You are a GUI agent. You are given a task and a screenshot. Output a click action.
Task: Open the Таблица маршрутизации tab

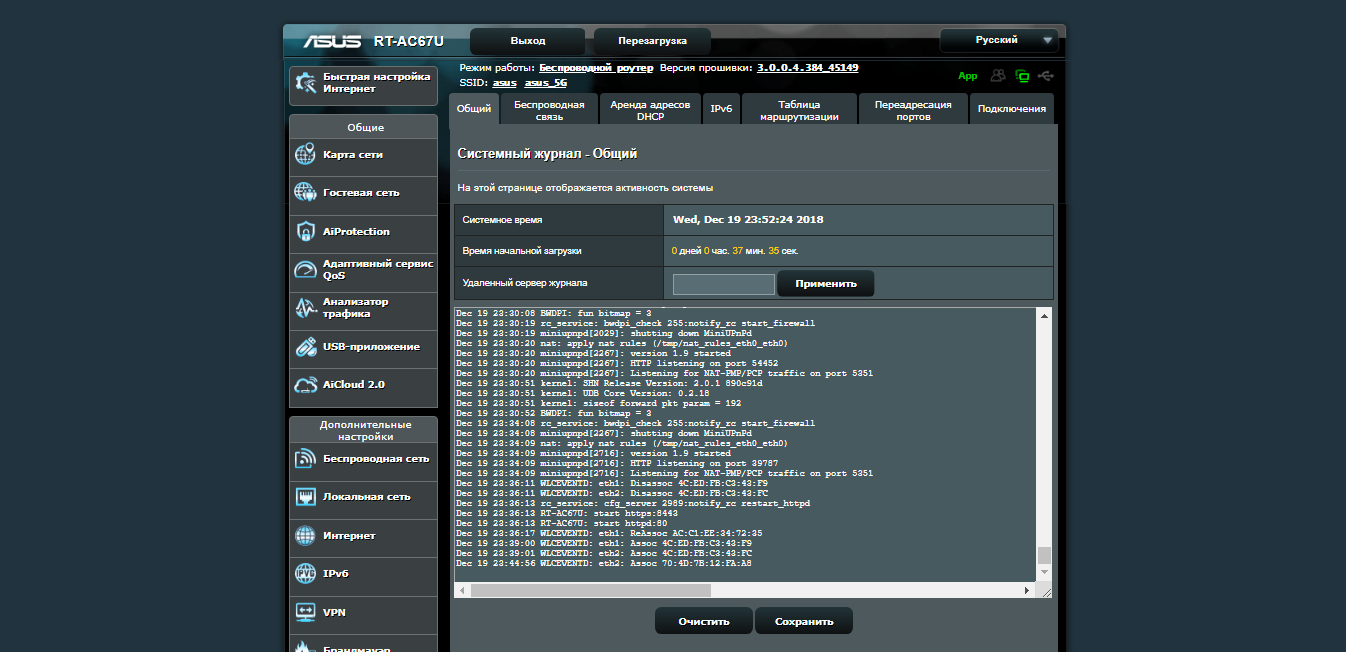point(799,109)
